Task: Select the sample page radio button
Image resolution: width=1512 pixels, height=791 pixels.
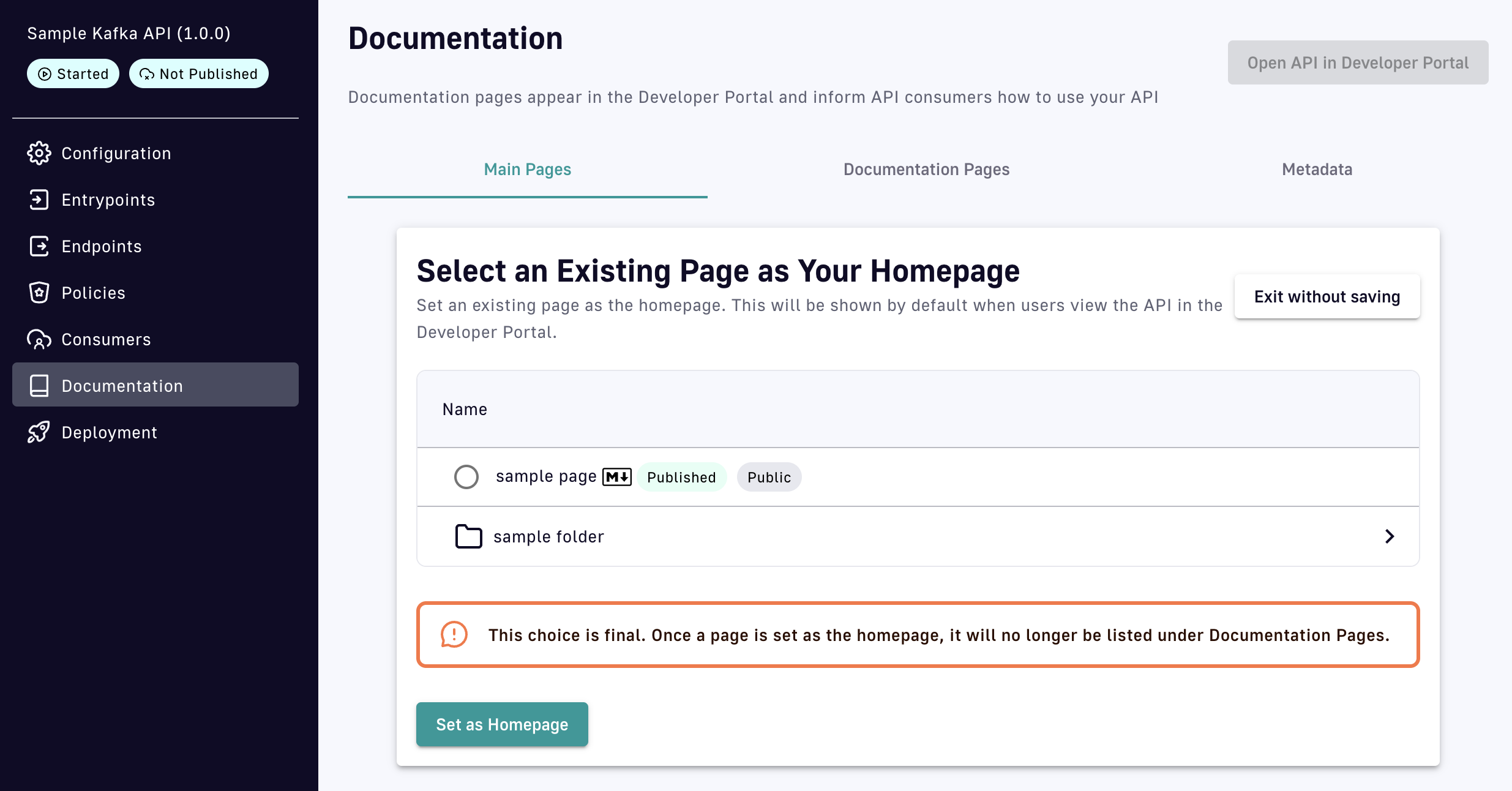Action: pos(466,477)
